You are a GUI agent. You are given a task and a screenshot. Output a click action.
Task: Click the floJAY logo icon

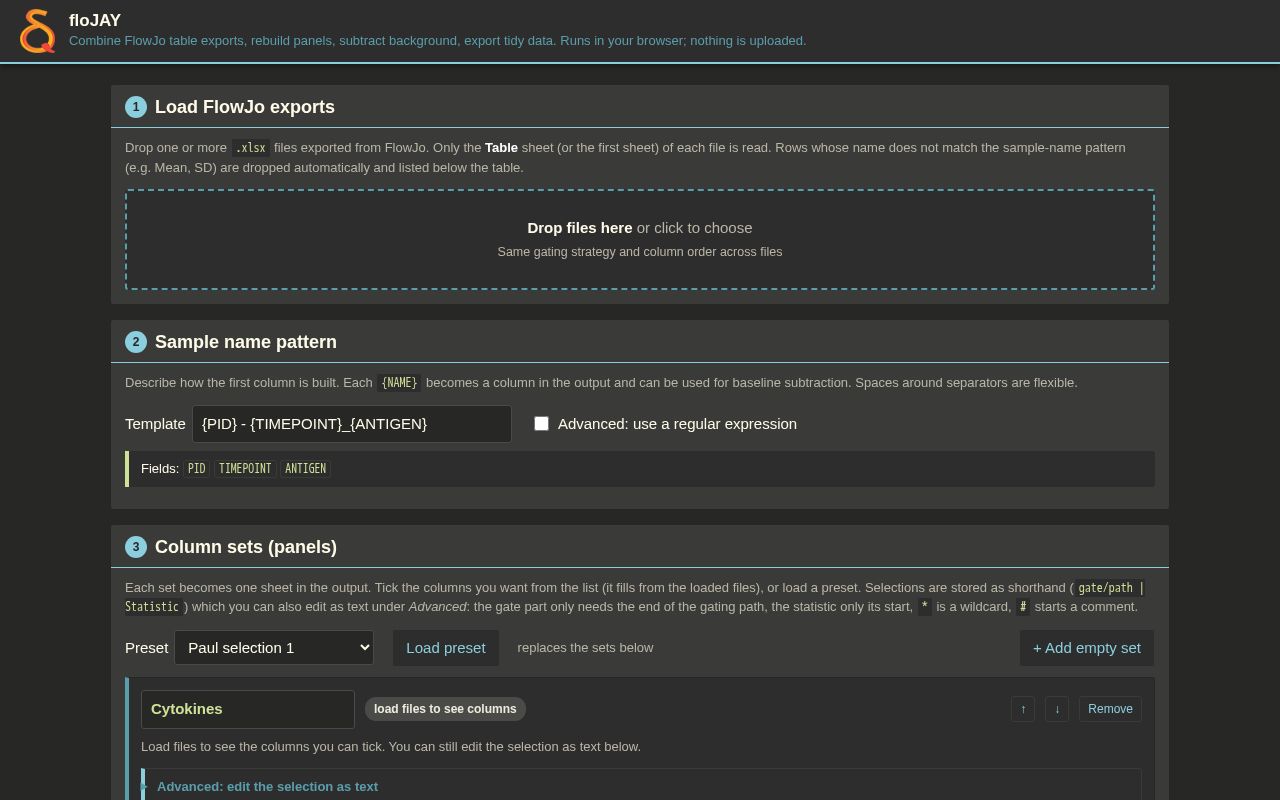pos(37,31)
